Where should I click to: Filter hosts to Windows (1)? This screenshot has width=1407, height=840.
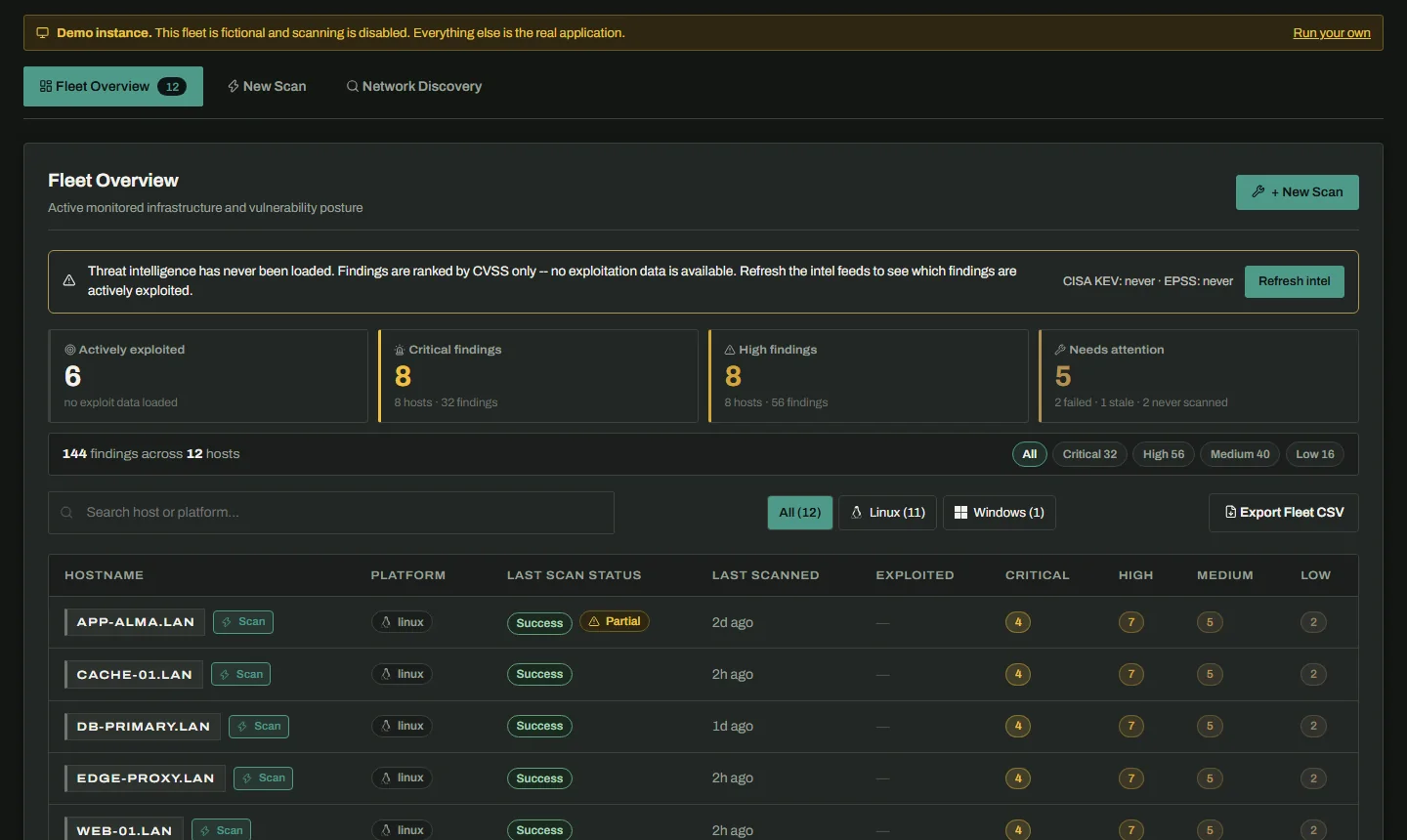tap(1000, 513)
